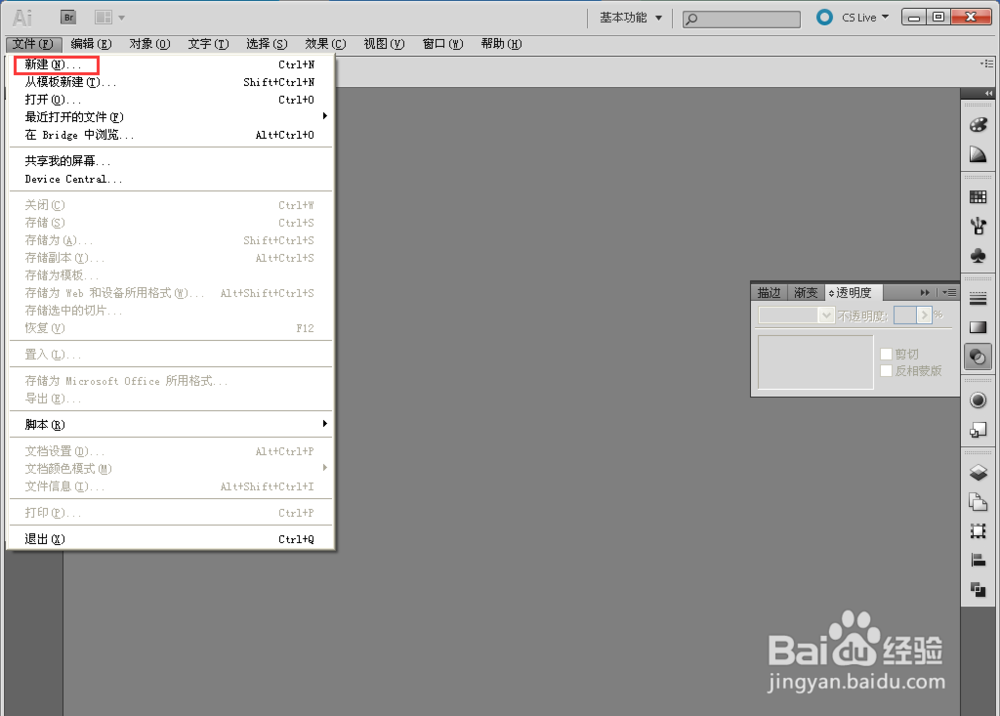Collapse transparency panel group with double-arrow
This screenshot has height=716, width=1000.
click(925, 293)
